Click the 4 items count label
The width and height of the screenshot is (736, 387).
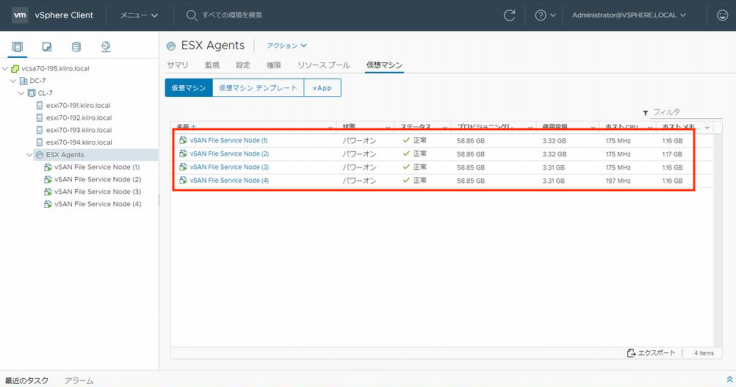[704, 353]
